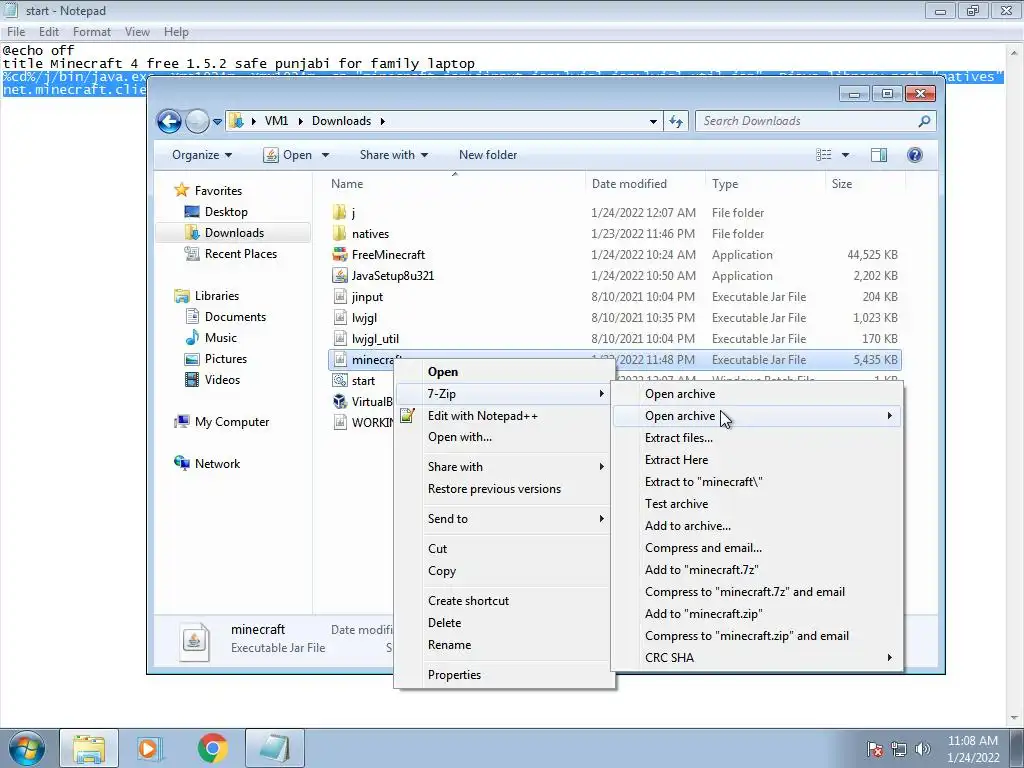The height and width of the screenshot is (768, 1024).
Task: Choose Open with... in the context menu
Action: pos(504,437)
